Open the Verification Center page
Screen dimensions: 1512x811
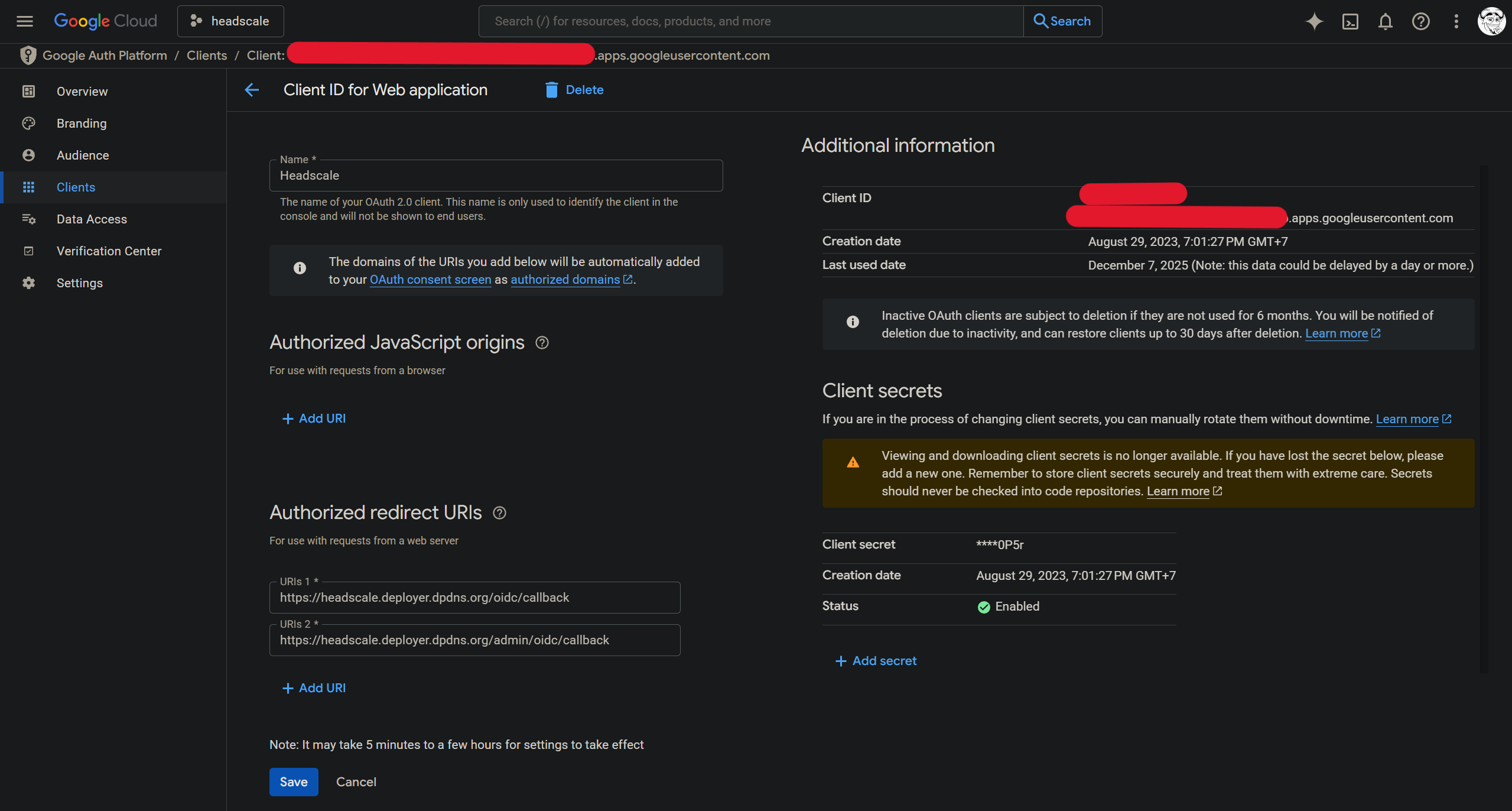109,251
